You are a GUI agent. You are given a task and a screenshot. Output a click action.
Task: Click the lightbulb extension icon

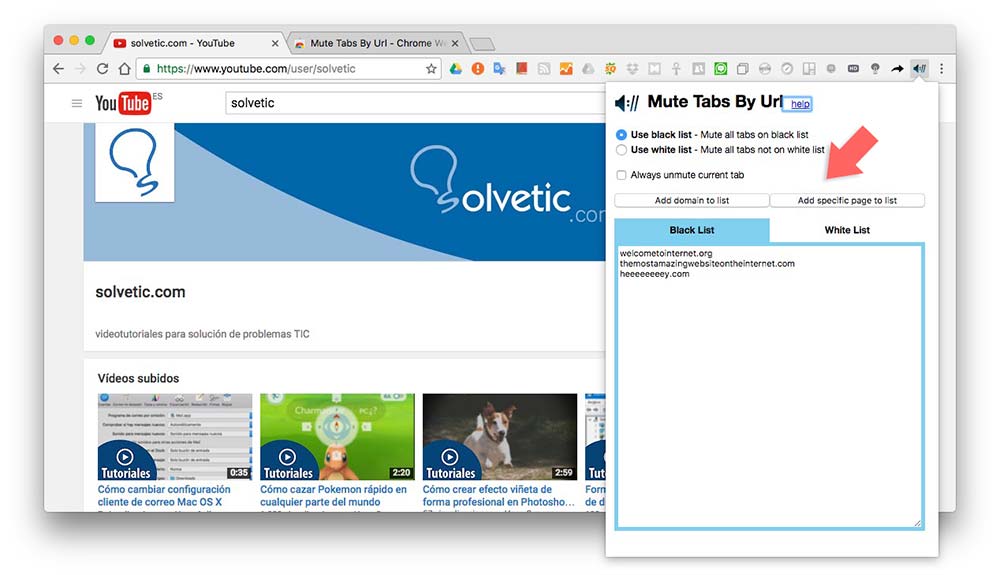(x=875, y=69)
